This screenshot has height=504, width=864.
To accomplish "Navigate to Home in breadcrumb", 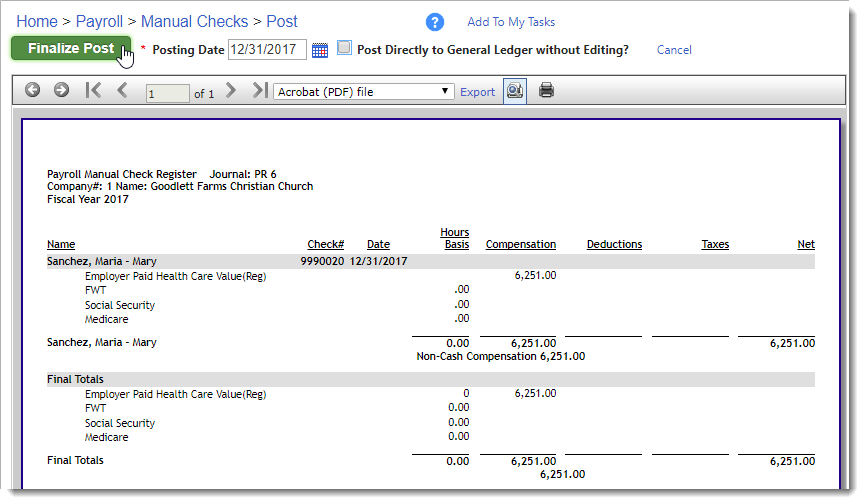I will [x=37, y=21].
